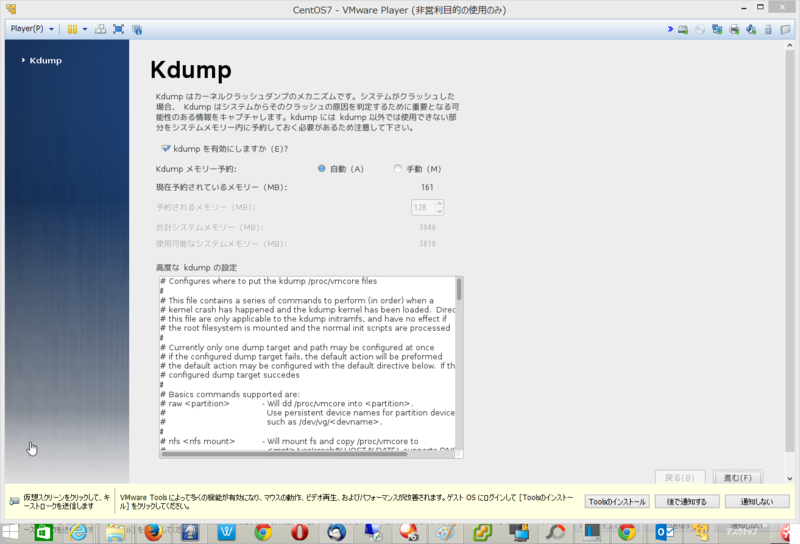Select the 自動 (A) radio button
Screen dimensions: 800x544
pos(321,168)
